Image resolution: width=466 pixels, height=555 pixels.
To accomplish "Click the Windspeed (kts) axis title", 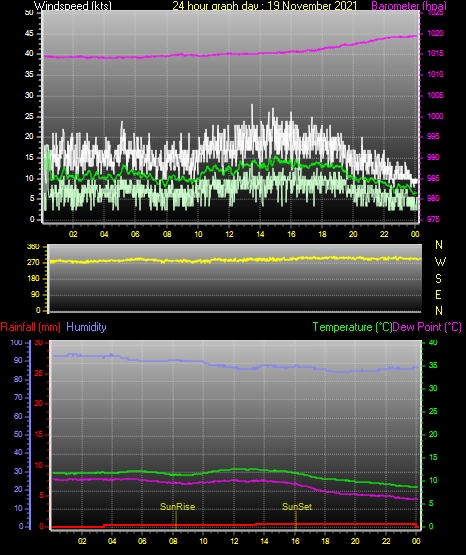I will [73, 5].
